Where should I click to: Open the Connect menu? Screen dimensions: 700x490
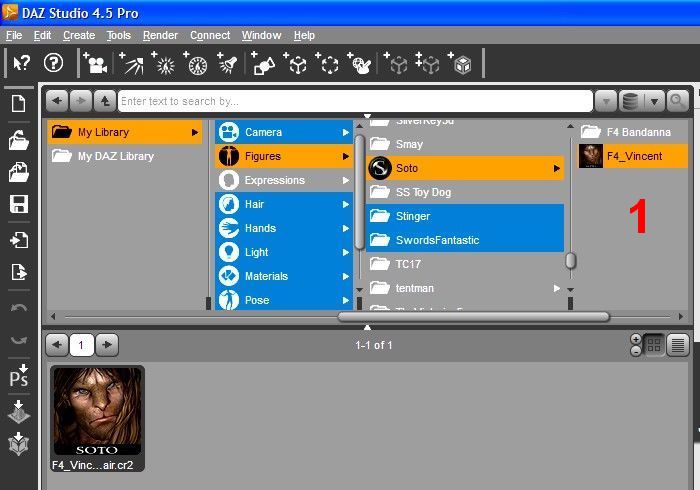coord(210,35)
